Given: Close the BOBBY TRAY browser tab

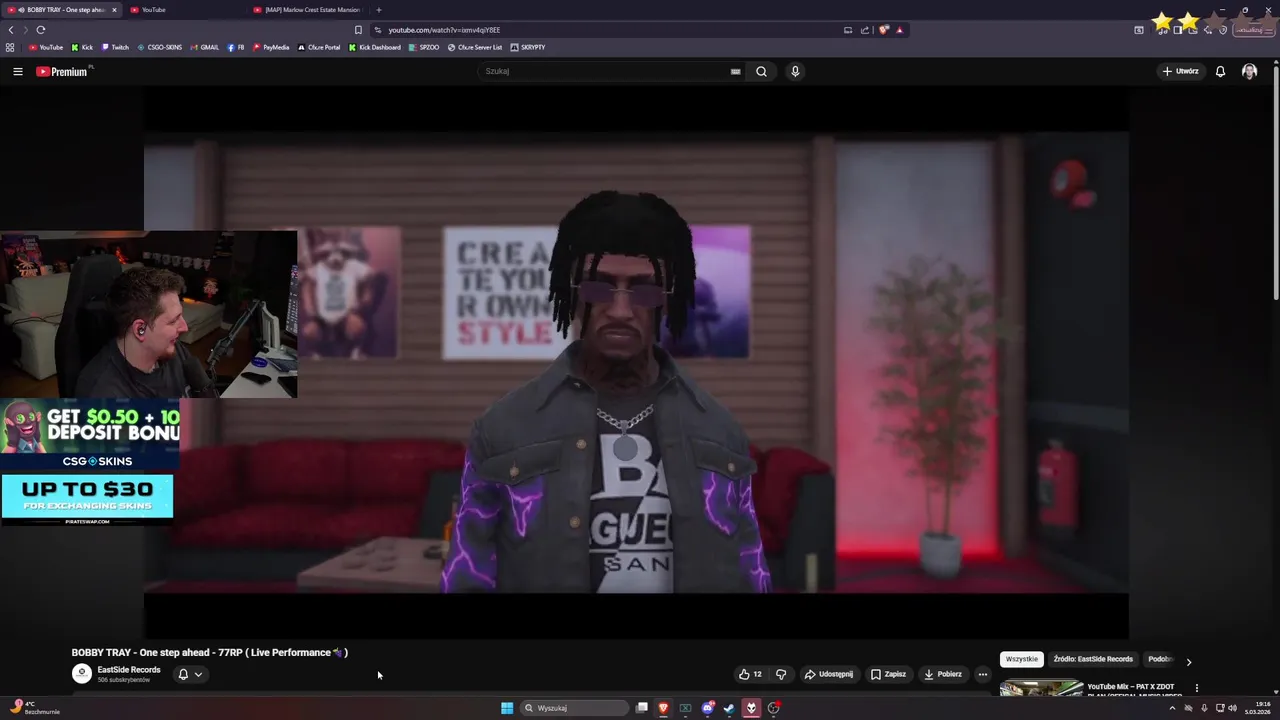Looking at the screenshot, I should tap(114, 10).
